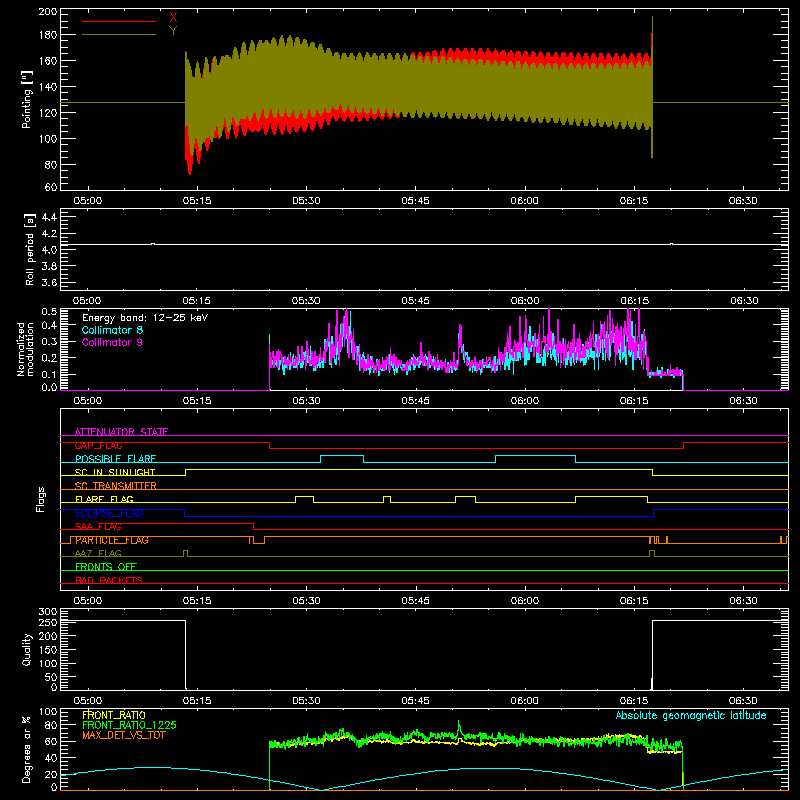Image resolution: width=800 pixels, height=800 pixels.
Task: Click the Flags vertical axis title
Action: (41, 499)
